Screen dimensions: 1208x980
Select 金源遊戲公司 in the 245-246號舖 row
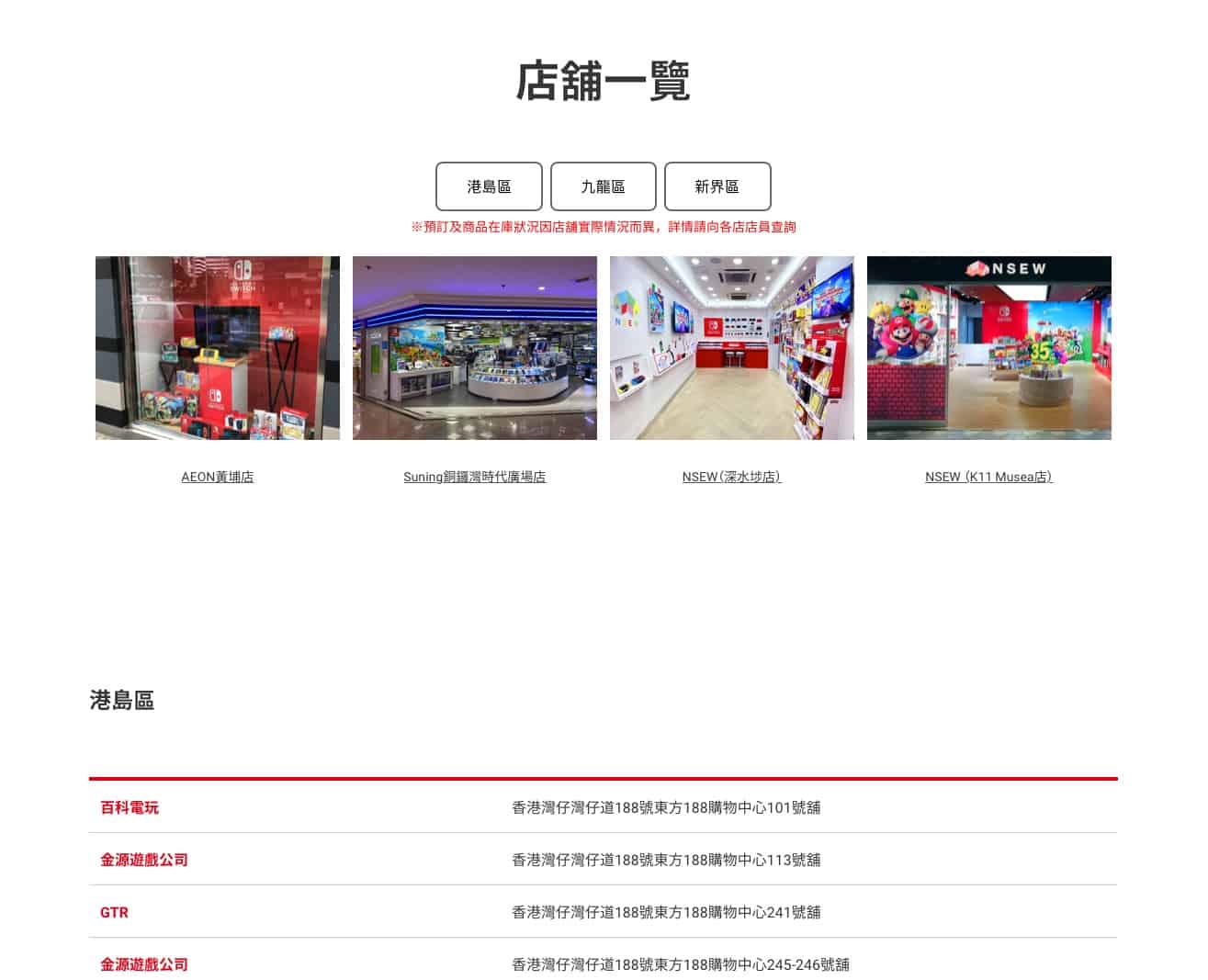tap(144, 964)
